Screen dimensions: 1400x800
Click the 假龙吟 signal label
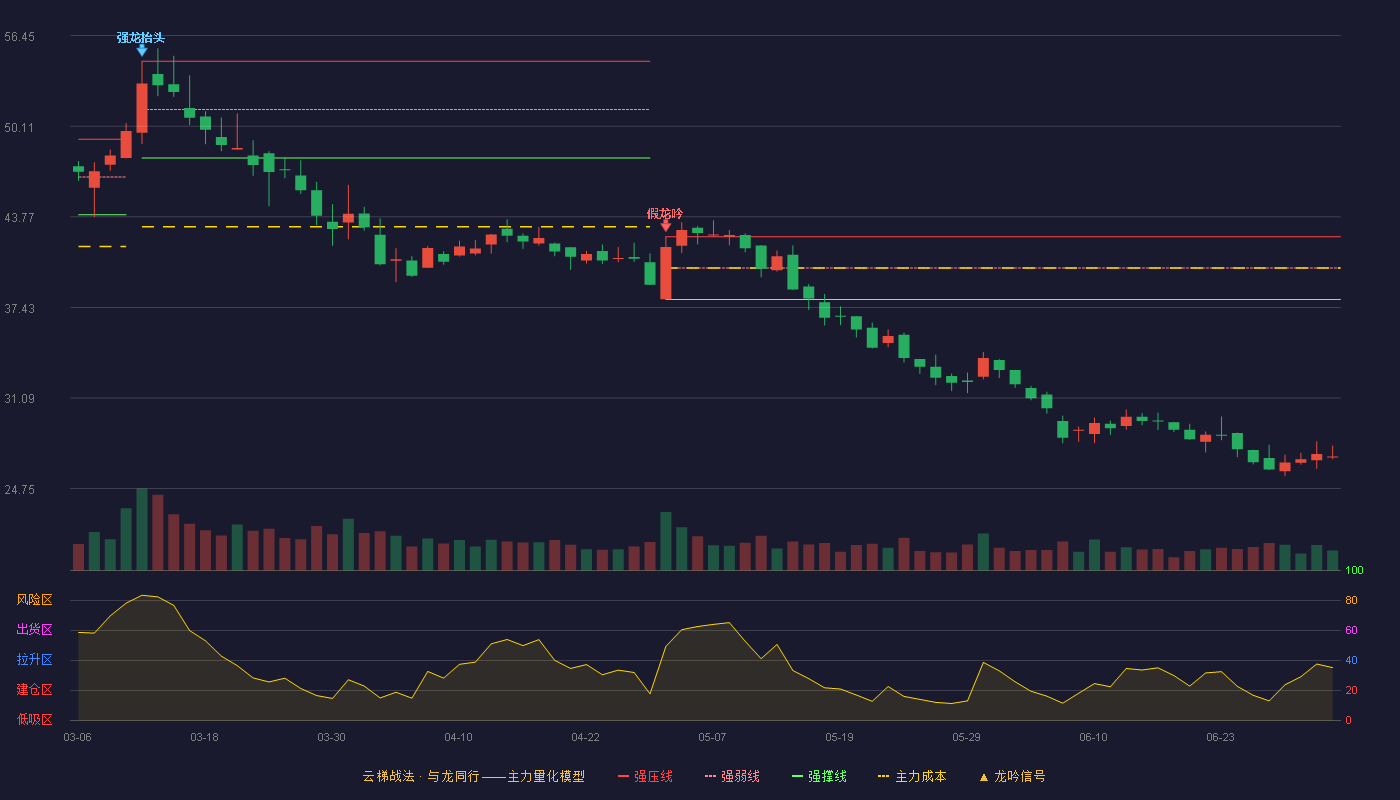click(665, 214)
